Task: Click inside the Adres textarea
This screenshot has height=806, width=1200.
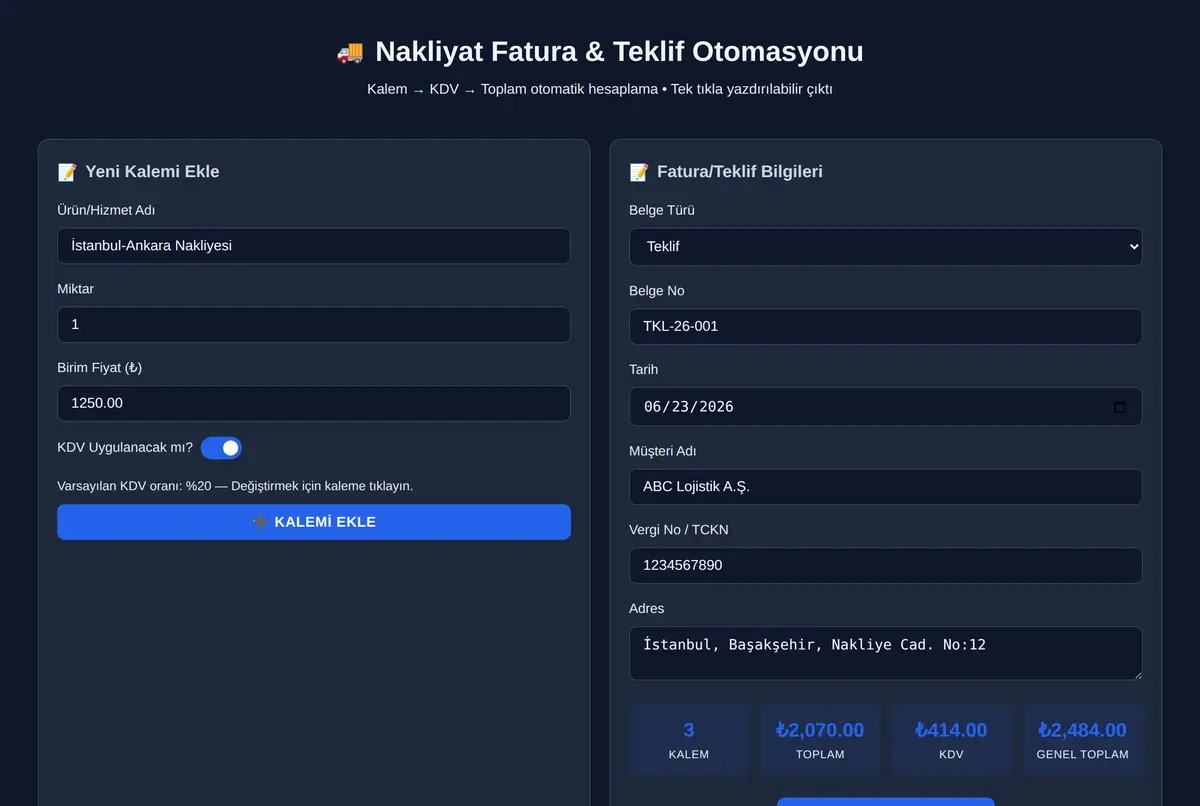Action: click(x=885, y=654)
